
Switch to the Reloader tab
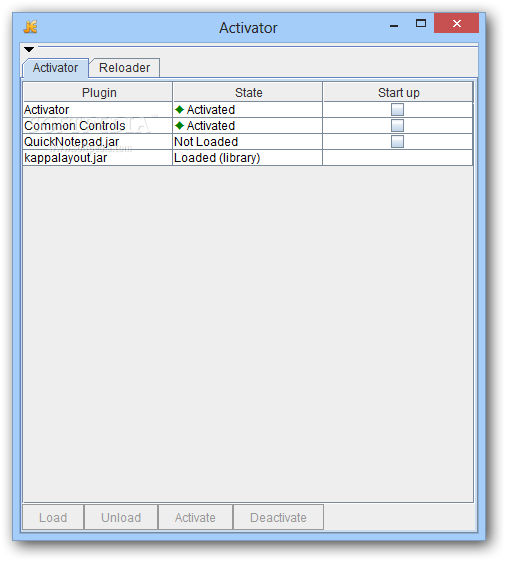(125, 68)
